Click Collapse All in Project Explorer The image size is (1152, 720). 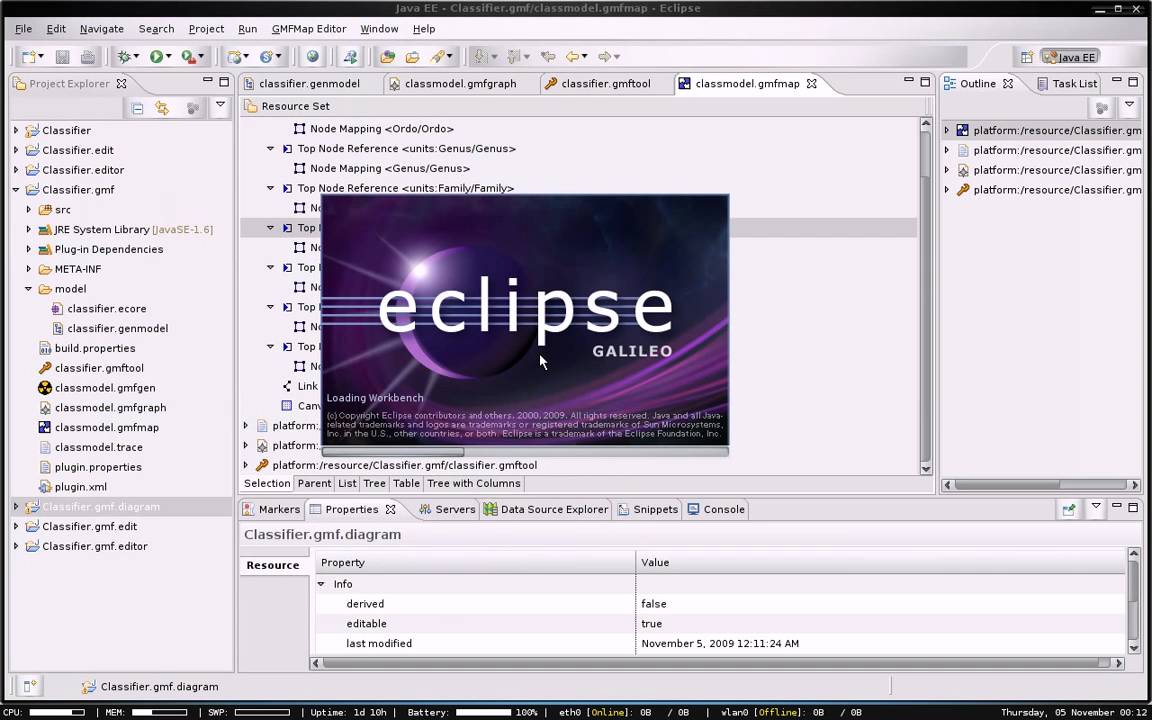137,108
